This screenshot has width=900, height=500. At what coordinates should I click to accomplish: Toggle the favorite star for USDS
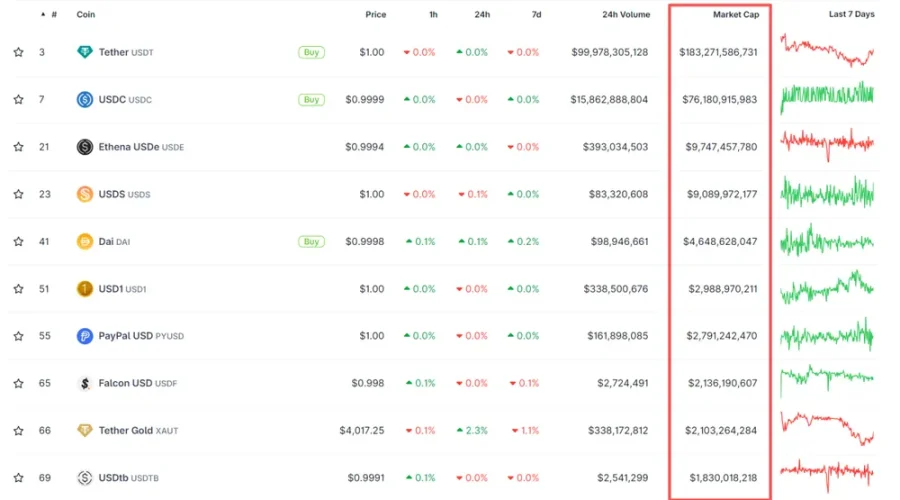(18, 194)
